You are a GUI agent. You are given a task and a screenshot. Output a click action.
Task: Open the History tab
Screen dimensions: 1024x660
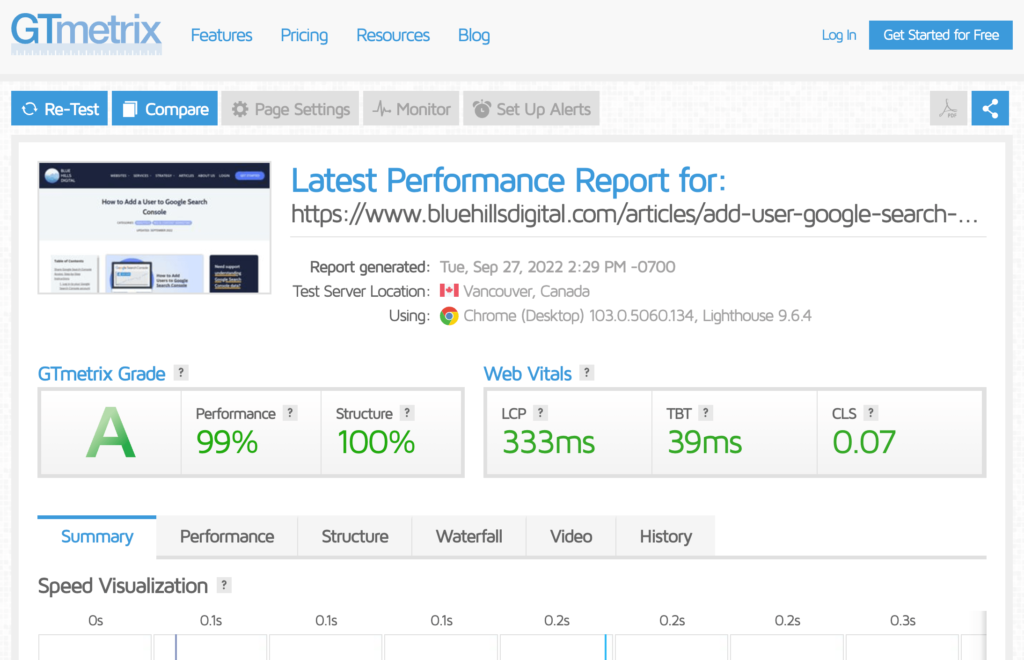point(665,537)
